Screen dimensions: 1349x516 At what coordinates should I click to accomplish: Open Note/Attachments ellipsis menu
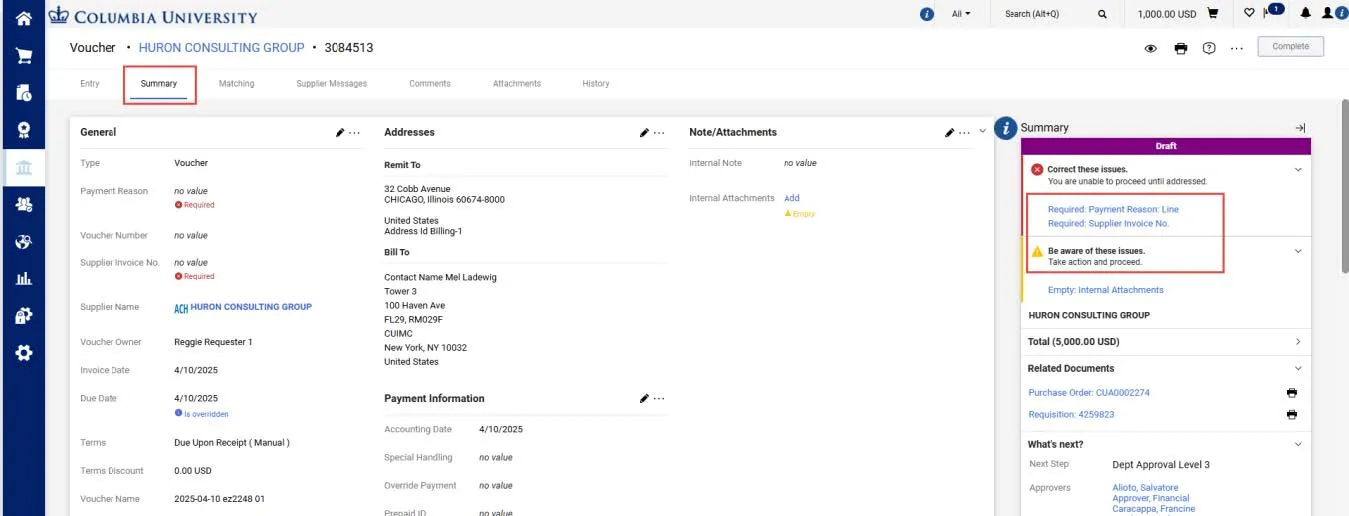(964, 132)
